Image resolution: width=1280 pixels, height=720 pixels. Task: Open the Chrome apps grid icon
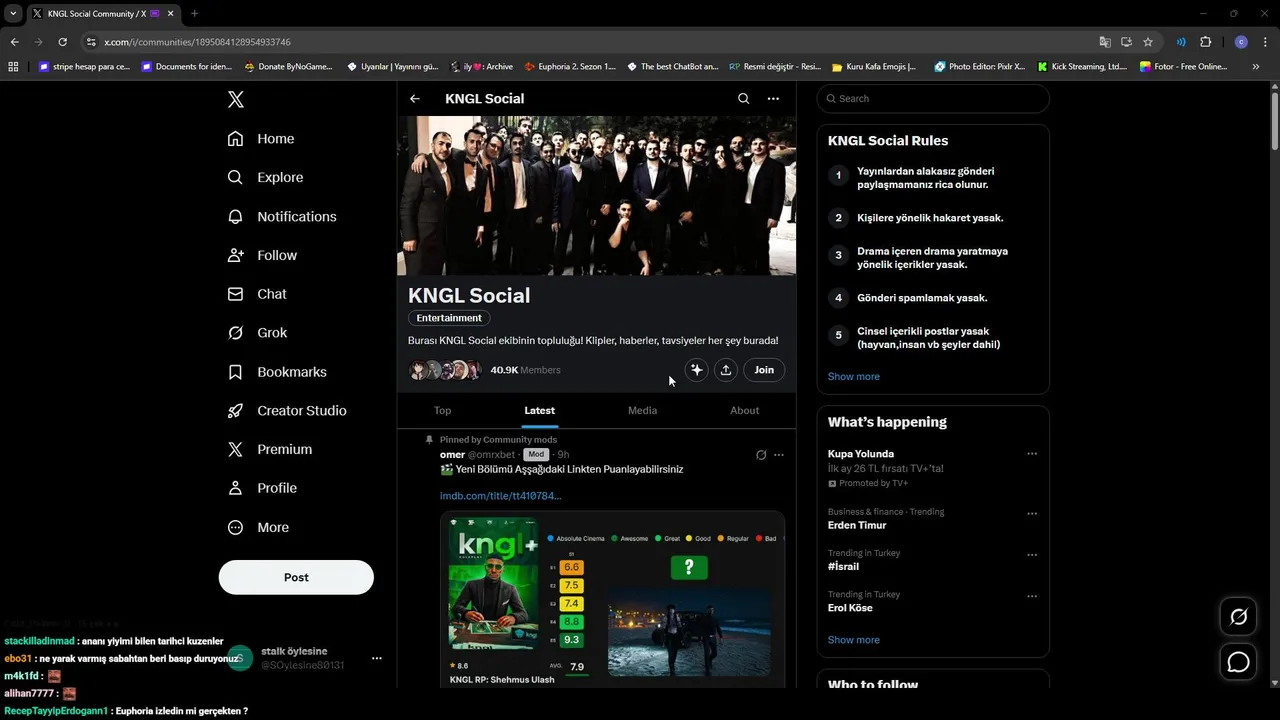(x=13, y=67)
